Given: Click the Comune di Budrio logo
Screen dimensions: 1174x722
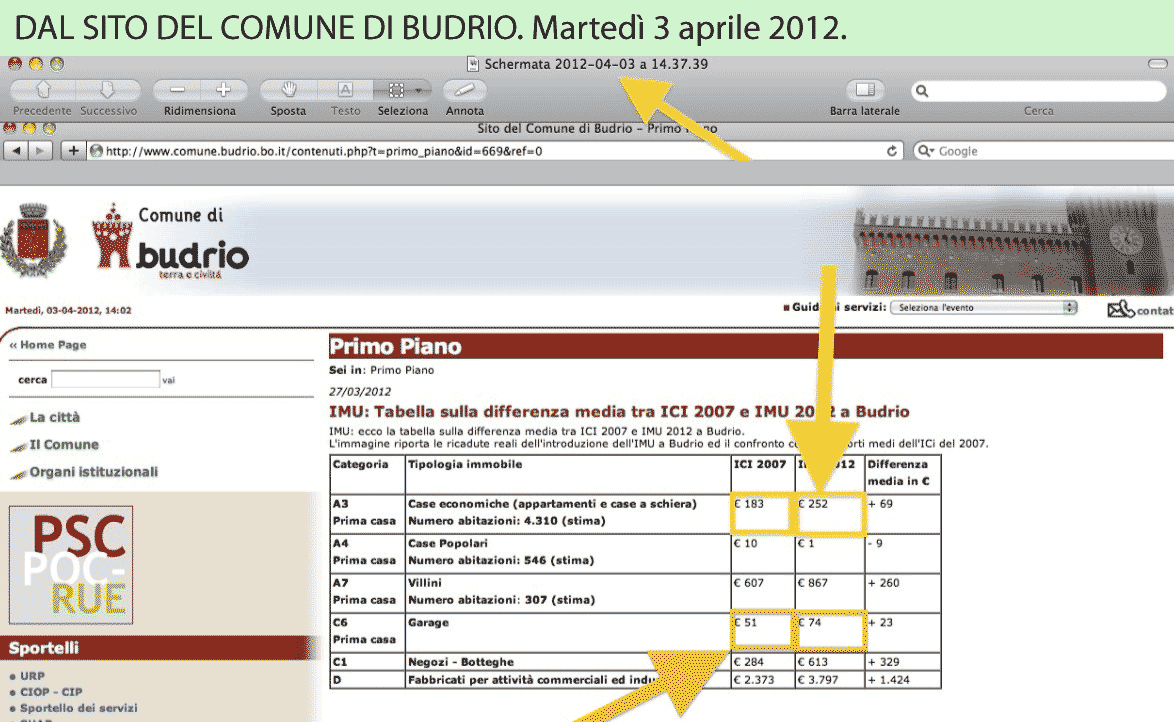Looking at the screenshot, I should coord(171,241).
